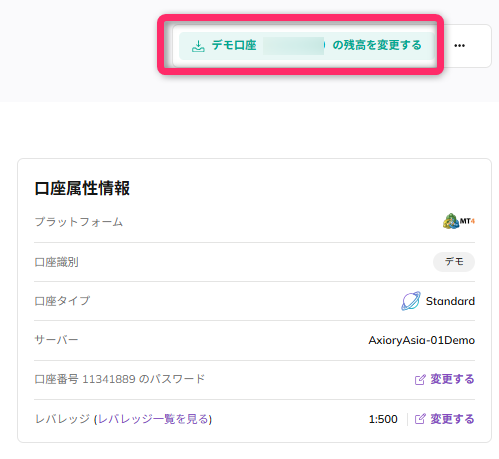Select the AxioryAsia-01Demo server name
499x459 pixels.
(421, 340)
